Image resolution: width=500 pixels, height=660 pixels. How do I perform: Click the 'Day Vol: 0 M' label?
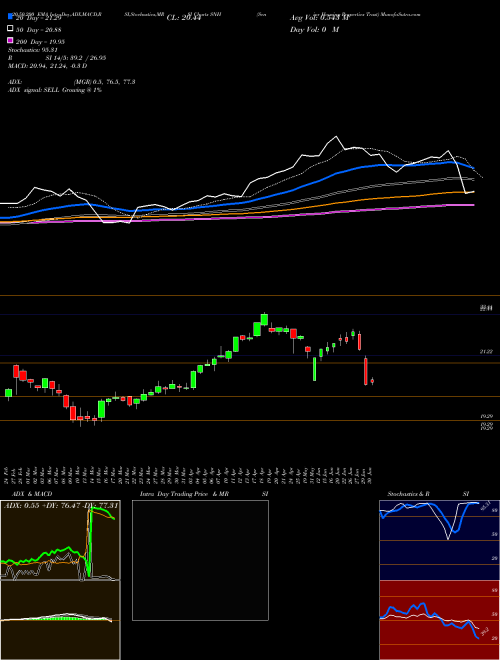[x=314, y=29]
